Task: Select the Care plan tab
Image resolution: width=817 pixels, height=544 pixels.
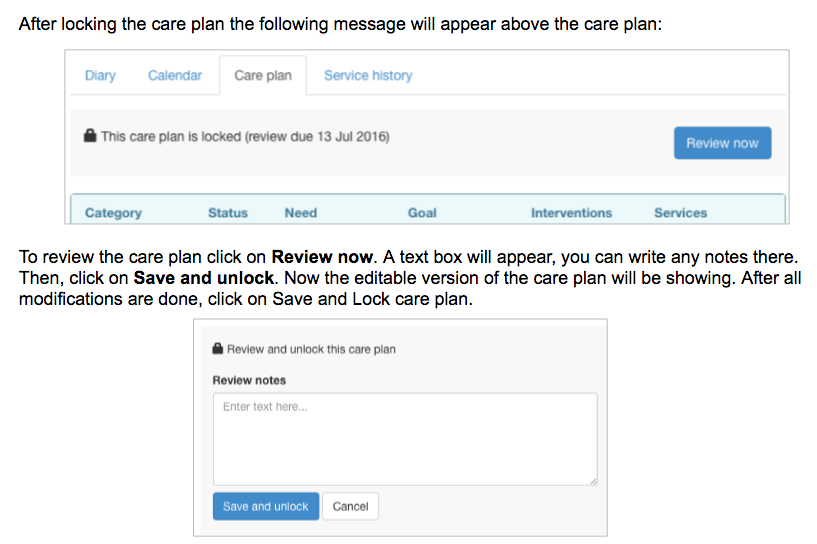Action: pos(263,76)
